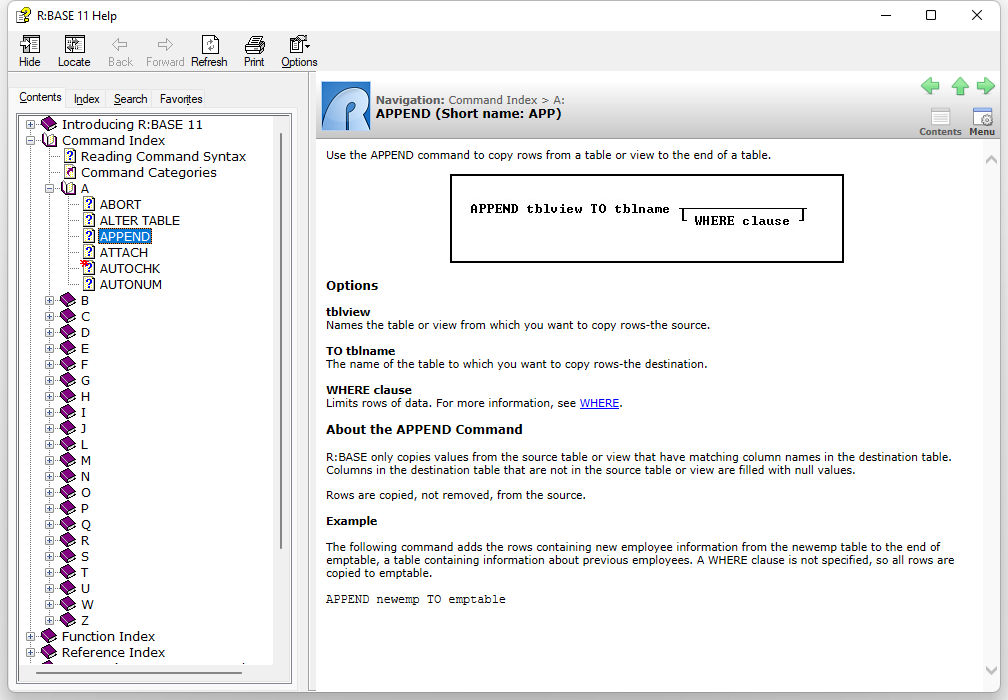Open the Options toolbar menu
The width and height of the screenshot is (1008, 700).
coord(299,51)
